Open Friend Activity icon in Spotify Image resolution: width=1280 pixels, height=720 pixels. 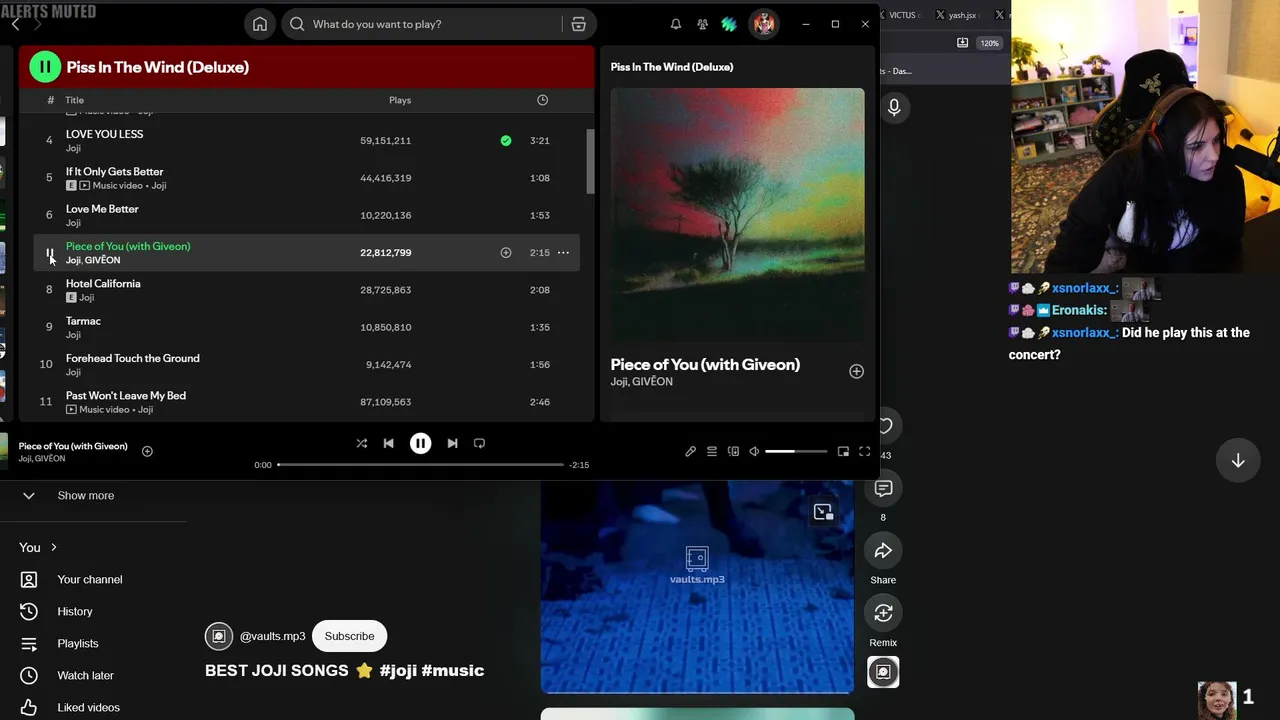point(702,24)
